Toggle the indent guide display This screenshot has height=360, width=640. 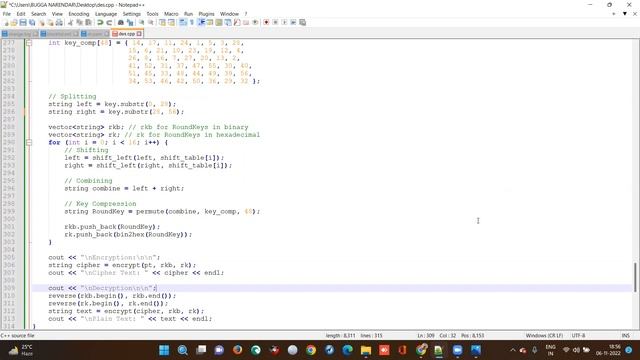click(201, 22)
